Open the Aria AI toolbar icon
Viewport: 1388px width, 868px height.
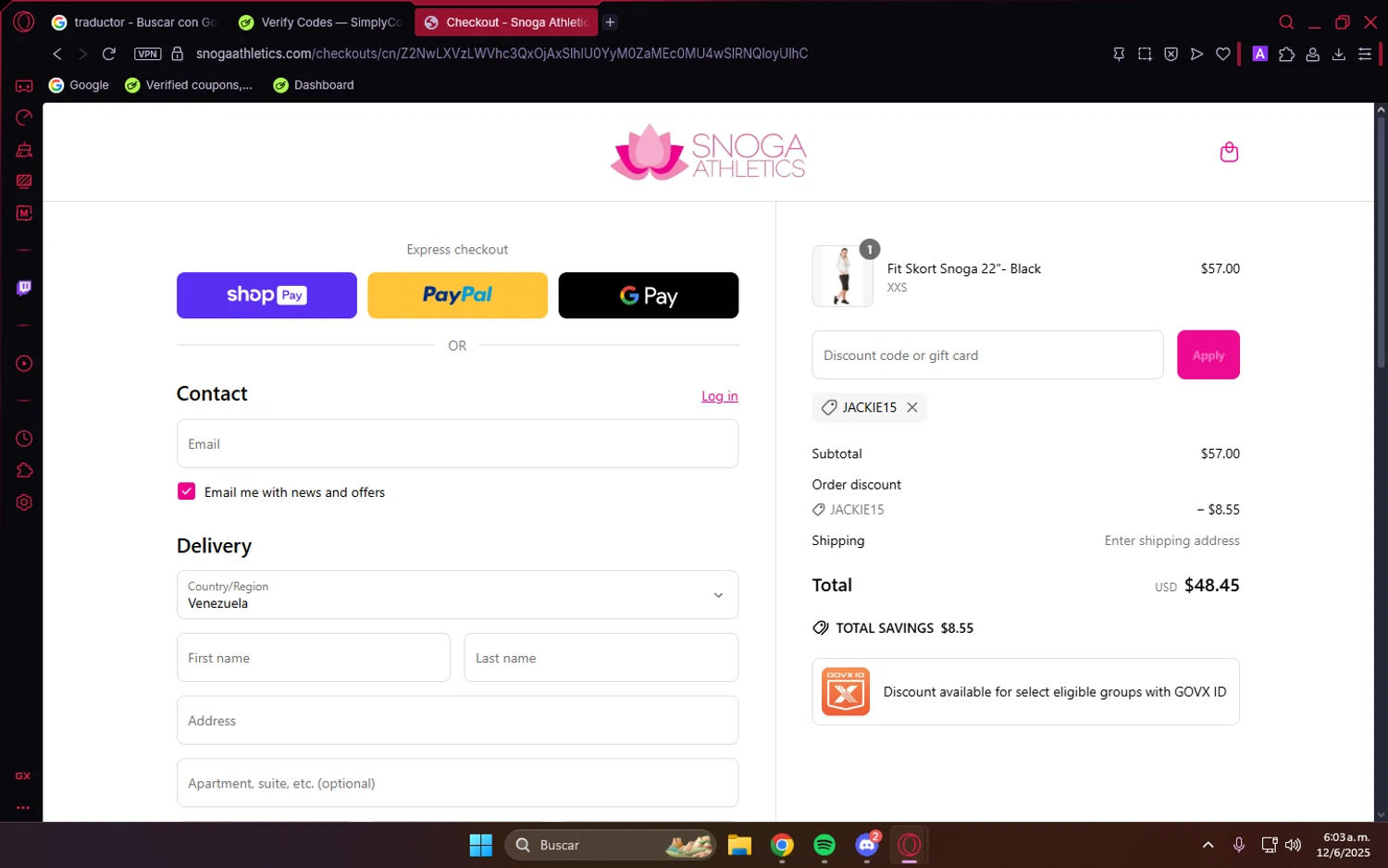coord(1259,54)
